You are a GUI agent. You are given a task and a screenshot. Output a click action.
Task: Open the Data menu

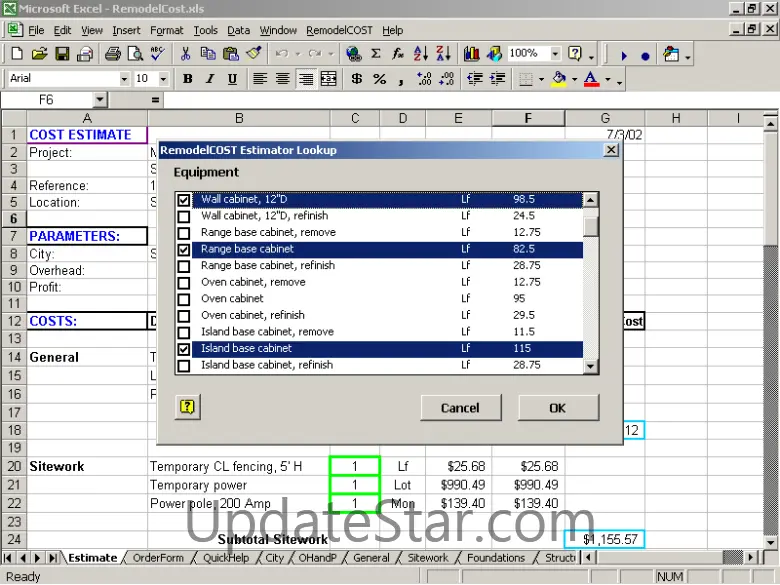[x=238, y=30]
